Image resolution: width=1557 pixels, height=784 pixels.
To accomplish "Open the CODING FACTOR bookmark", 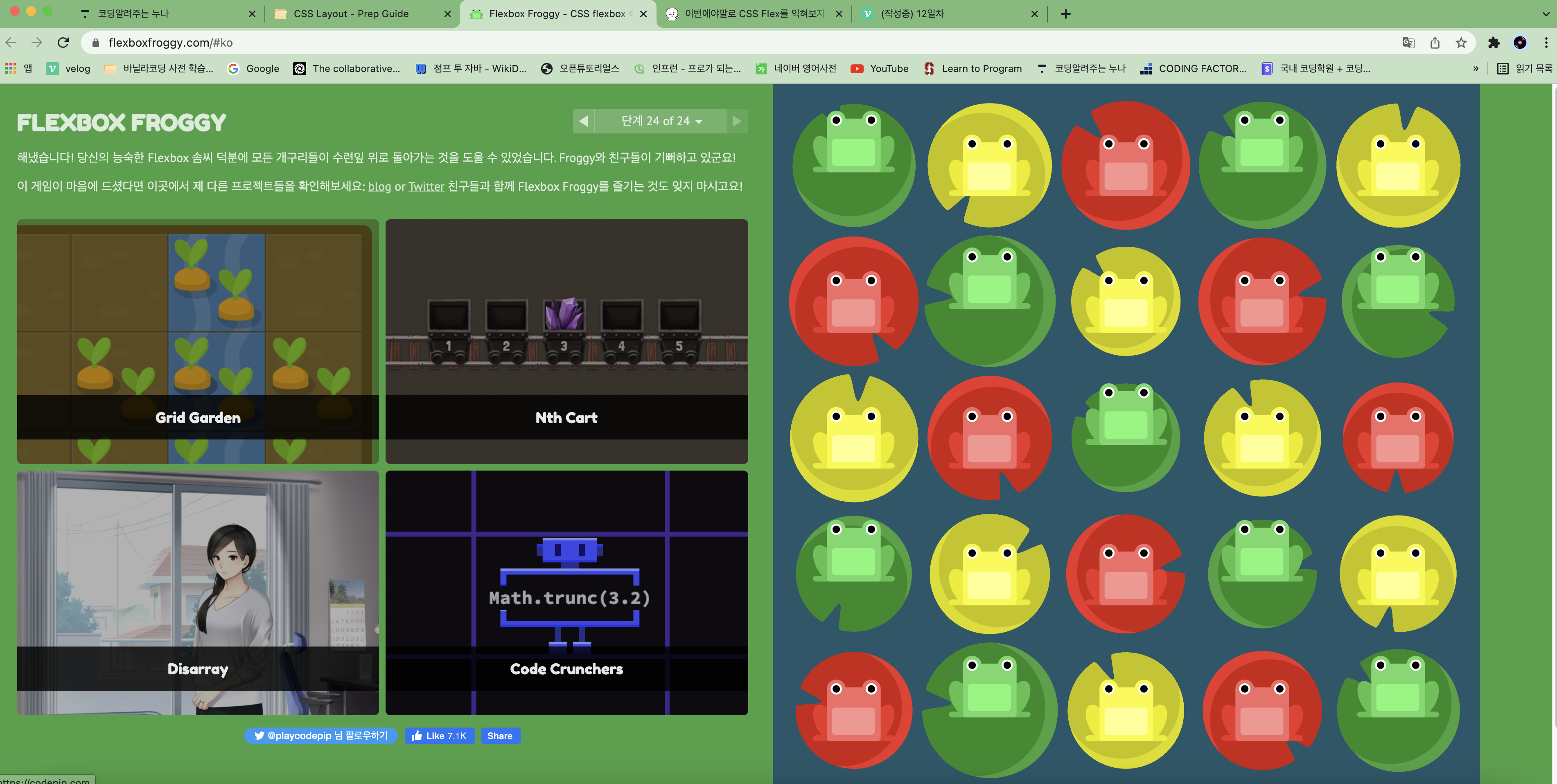I will [x=1193, y=68].
